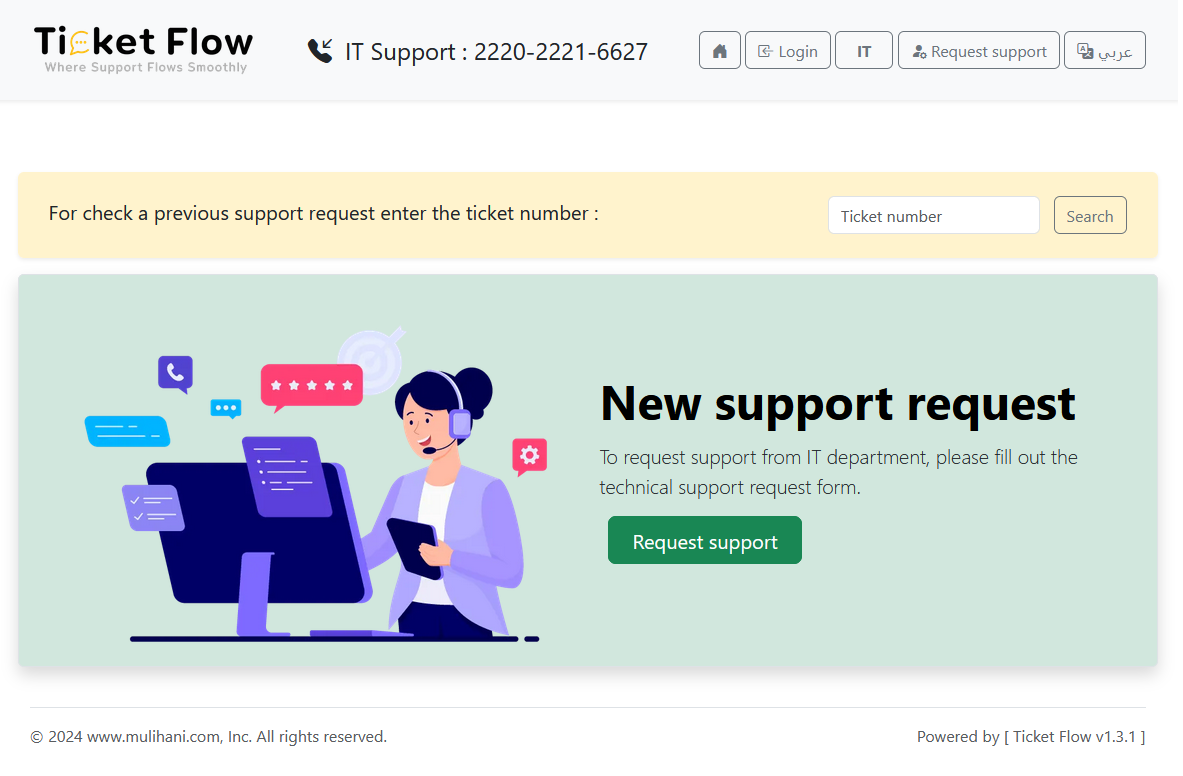
Task: Click the purple phone chat bubble icon
Action: pyautogui.click(x=177, y=375)
